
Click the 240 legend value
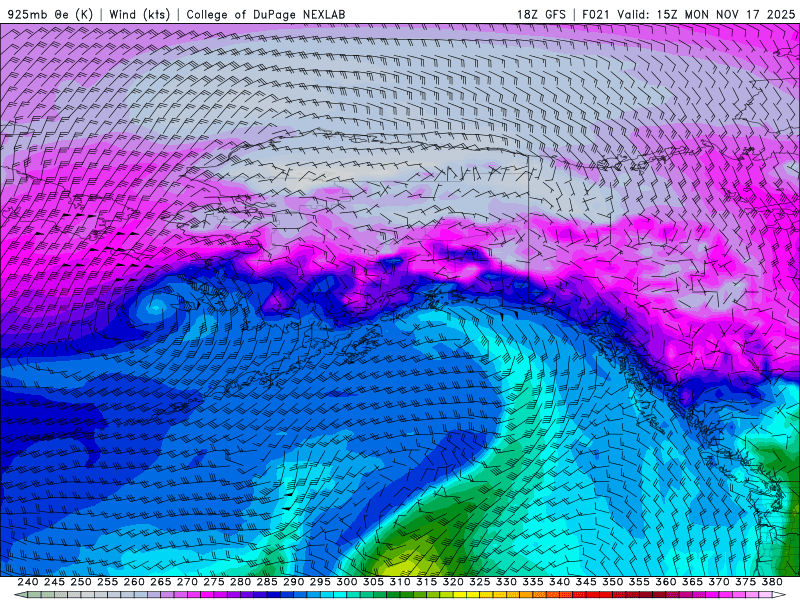pyautogui.click(x=28, y=582)
